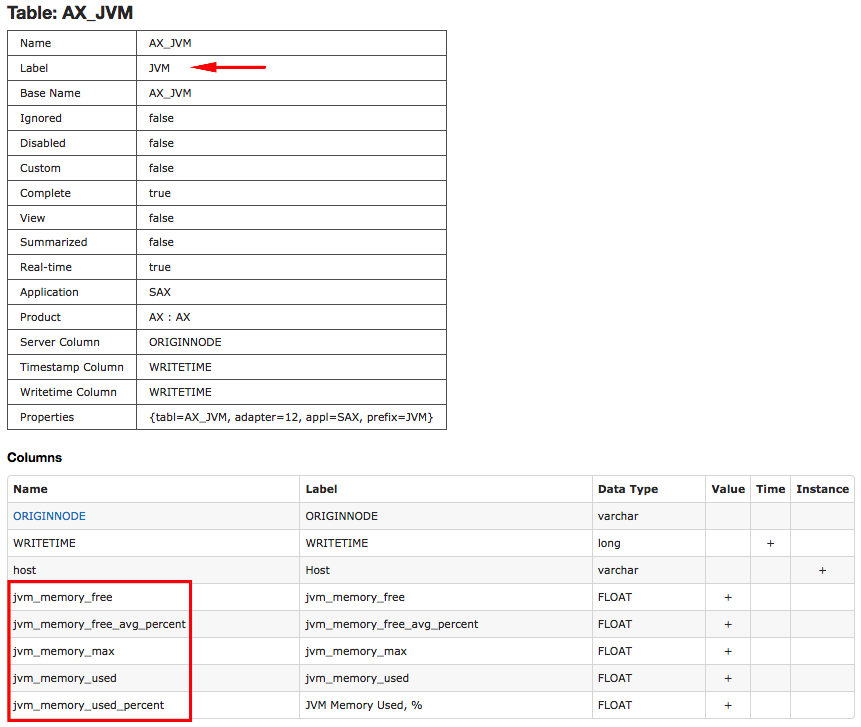
Task: Click the red arrow next to JVM label
Action: [x=229, y=68]
